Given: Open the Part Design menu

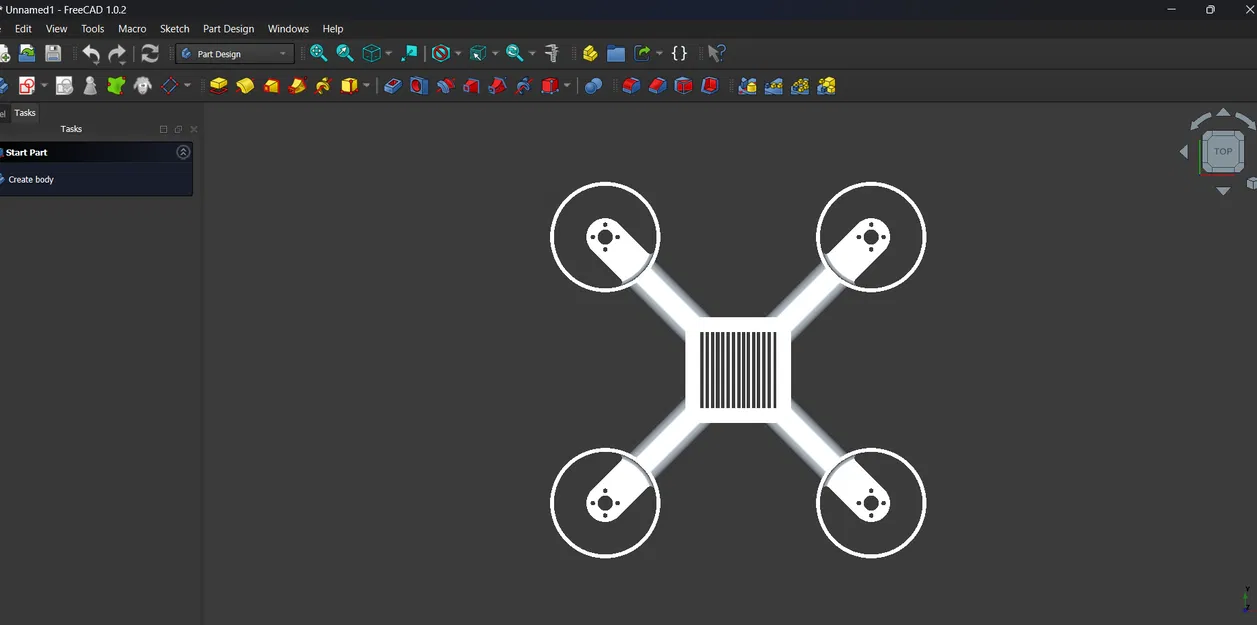Looking at the screenshot, I should 228,28.
